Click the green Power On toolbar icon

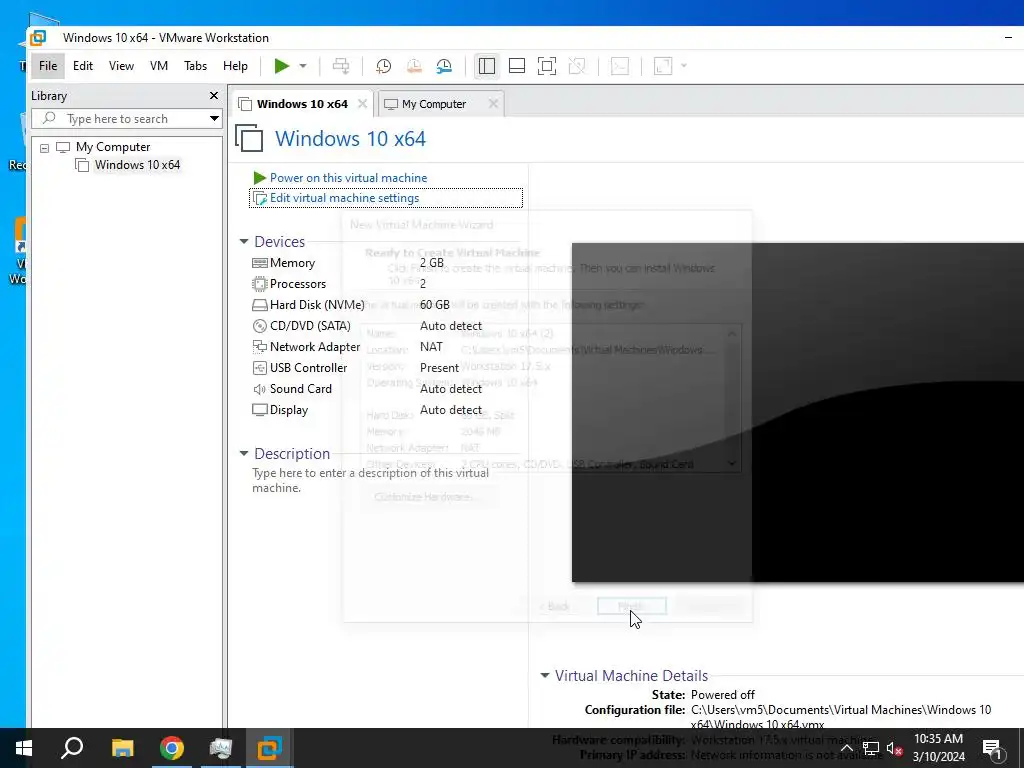[x=281, y=66]
